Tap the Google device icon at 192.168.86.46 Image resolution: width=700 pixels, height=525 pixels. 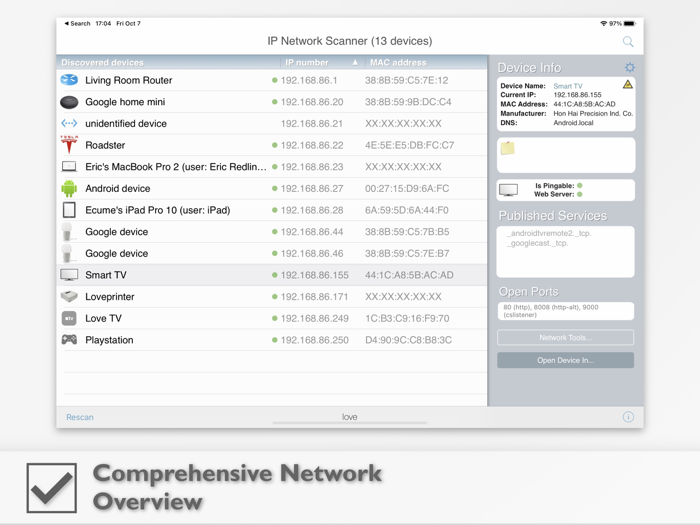tap(67, 253)
